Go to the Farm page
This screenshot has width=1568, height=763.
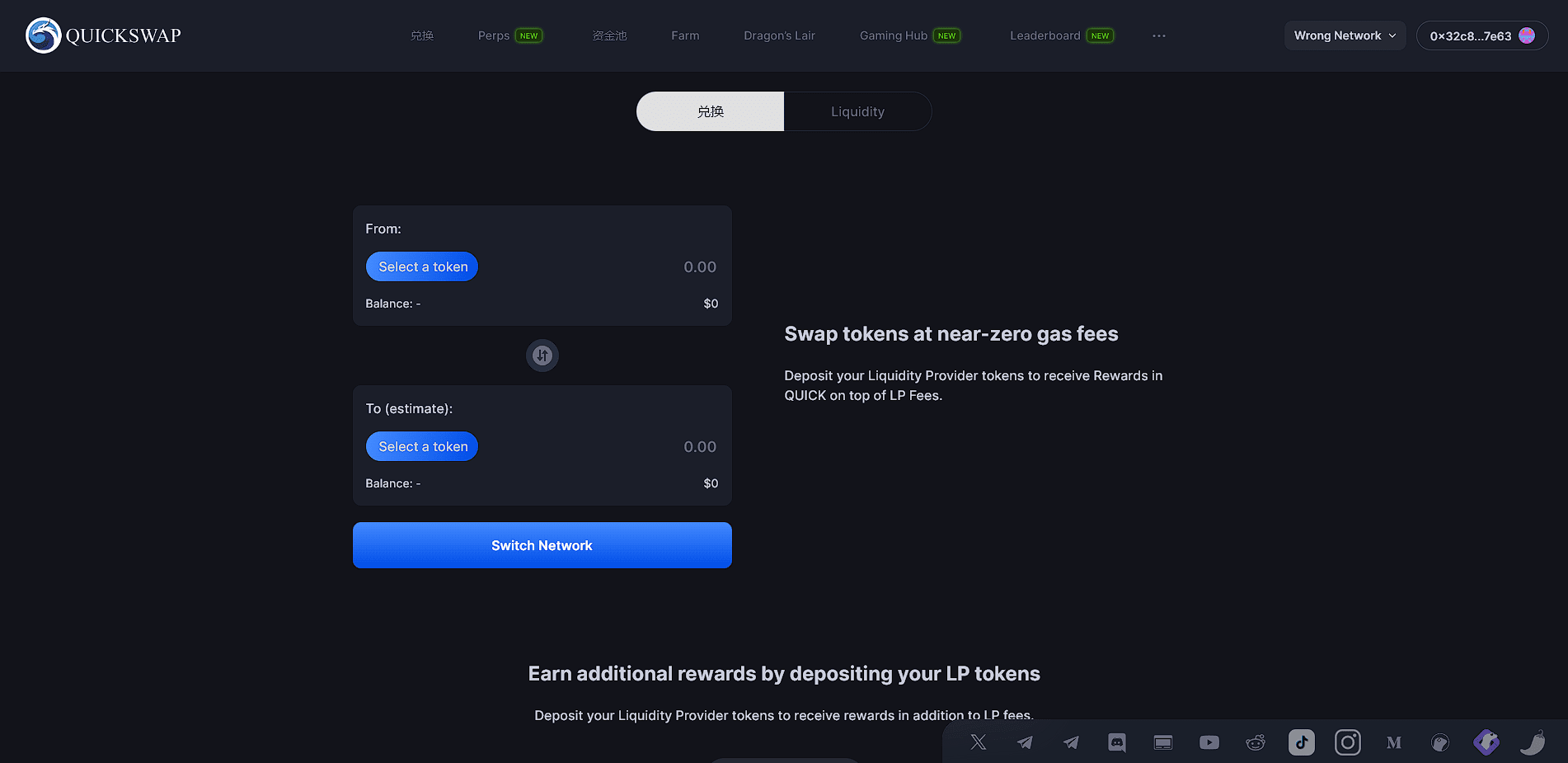pos(685,35)
